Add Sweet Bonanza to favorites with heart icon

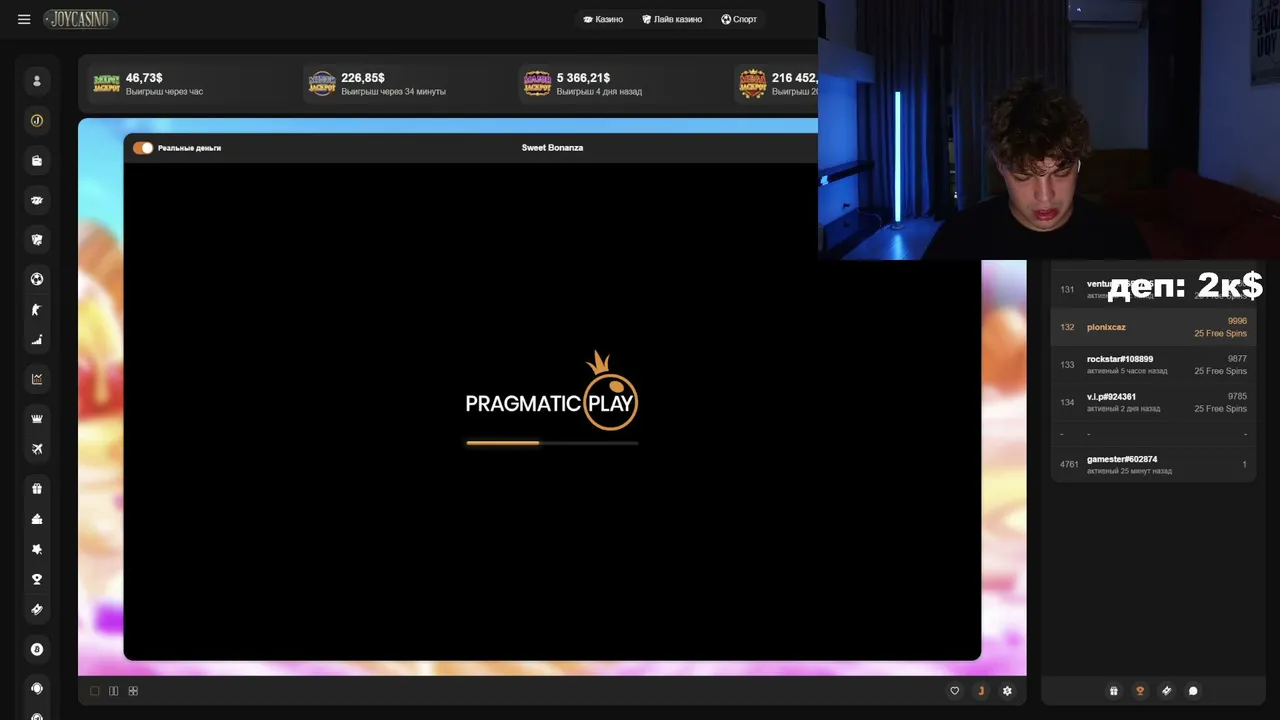click(x=954, y=691)
